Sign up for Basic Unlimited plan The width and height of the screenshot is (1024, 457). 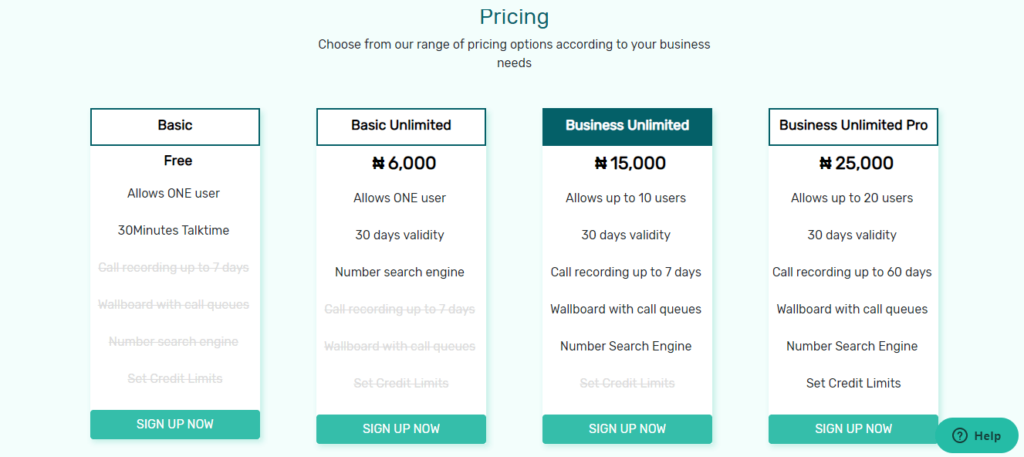click(x=401, y=429)
